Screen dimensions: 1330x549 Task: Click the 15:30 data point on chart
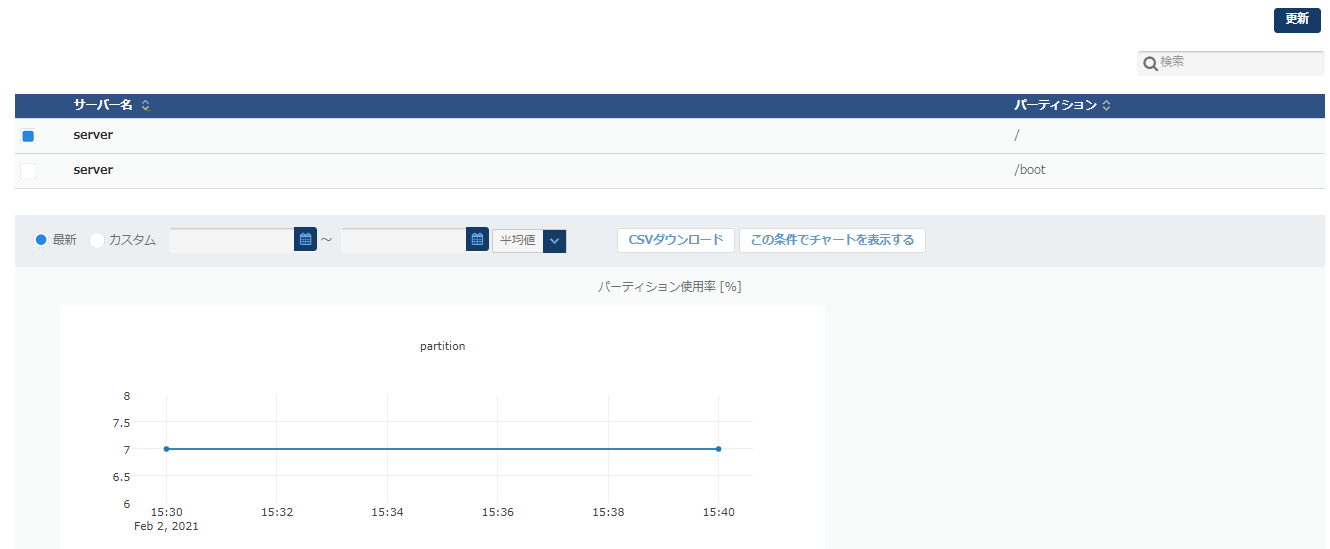(166, 449)
